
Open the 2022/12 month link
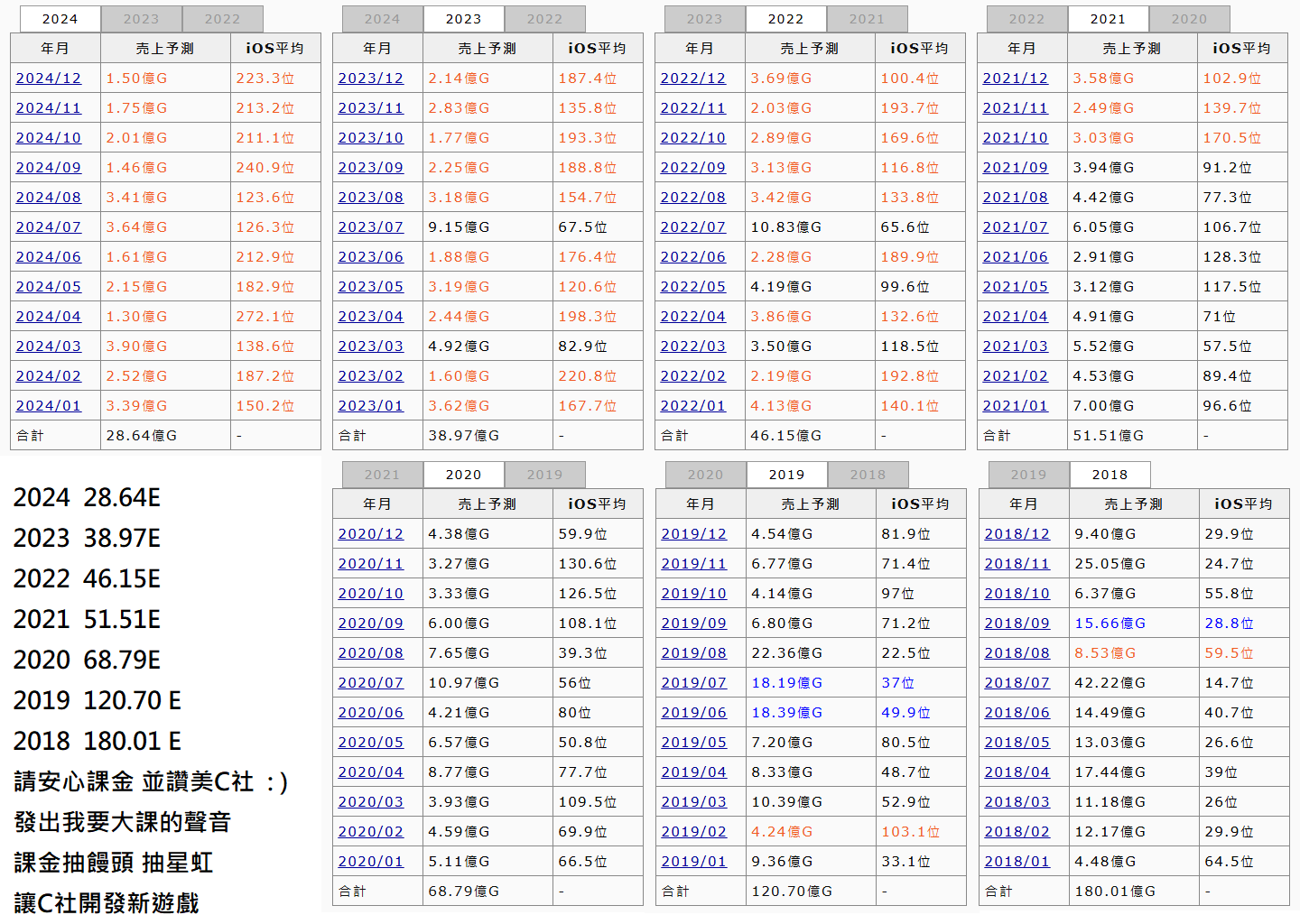tap(693, 79)
